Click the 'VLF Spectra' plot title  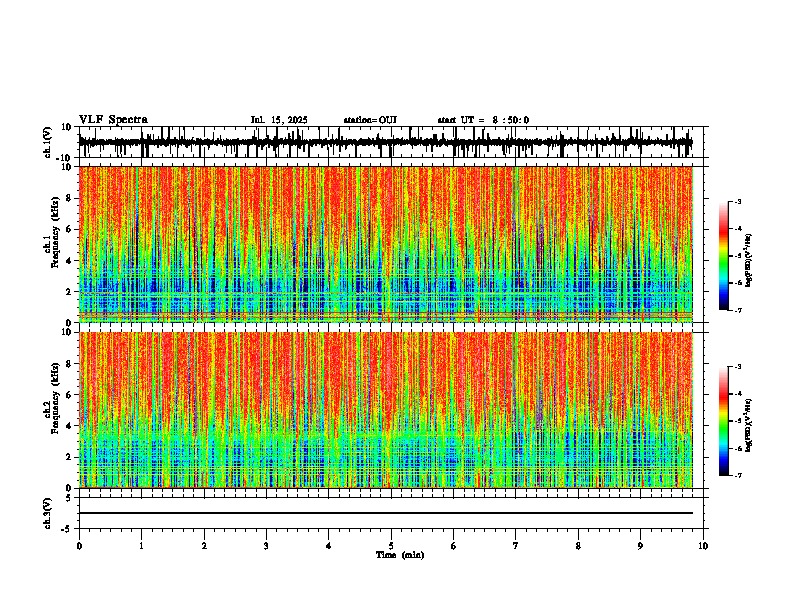(113, 120)
